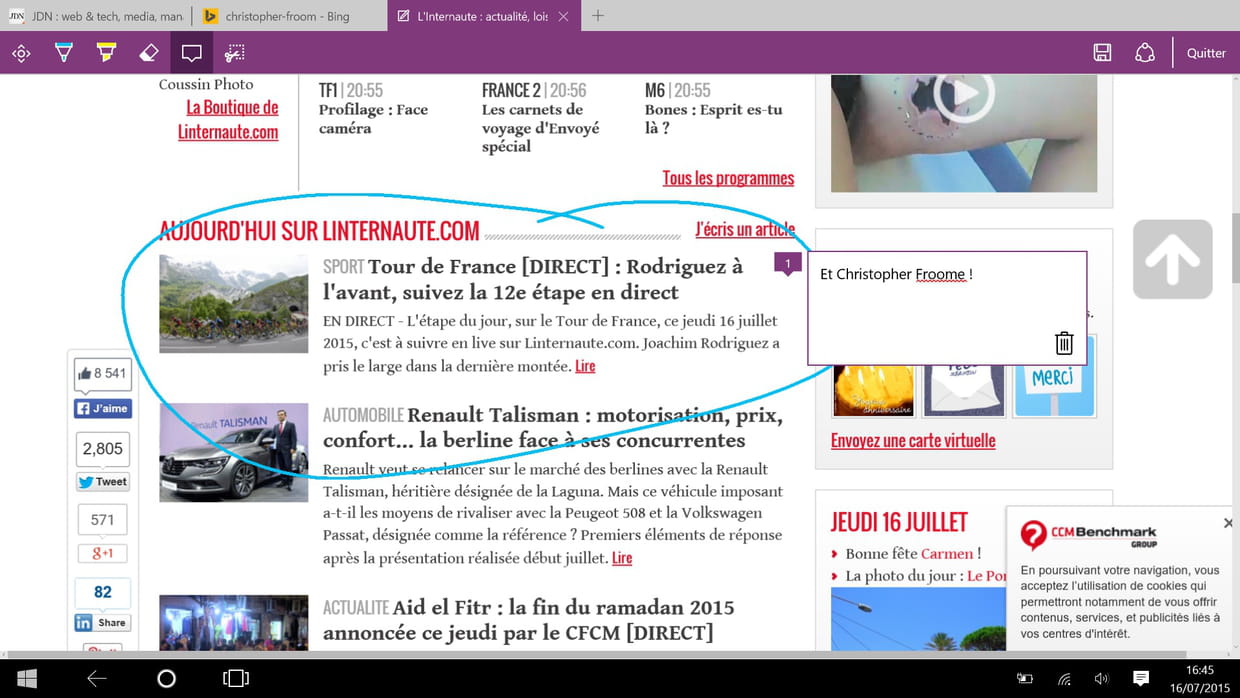Open the Action Center notifications icon
The height and width of the screenshot is (698, 1240).
click(x=1141, y=680)
